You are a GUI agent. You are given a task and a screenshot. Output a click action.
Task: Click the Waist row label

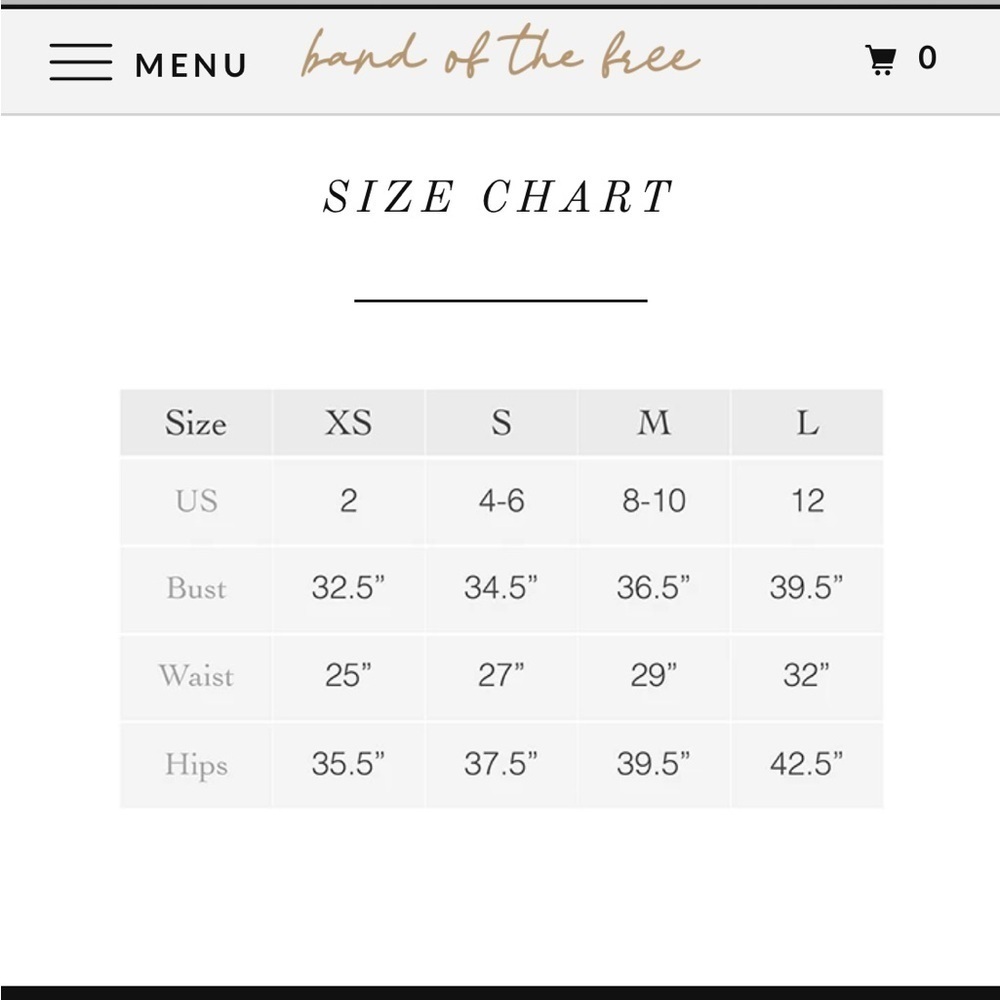click(x=196, y=676)
